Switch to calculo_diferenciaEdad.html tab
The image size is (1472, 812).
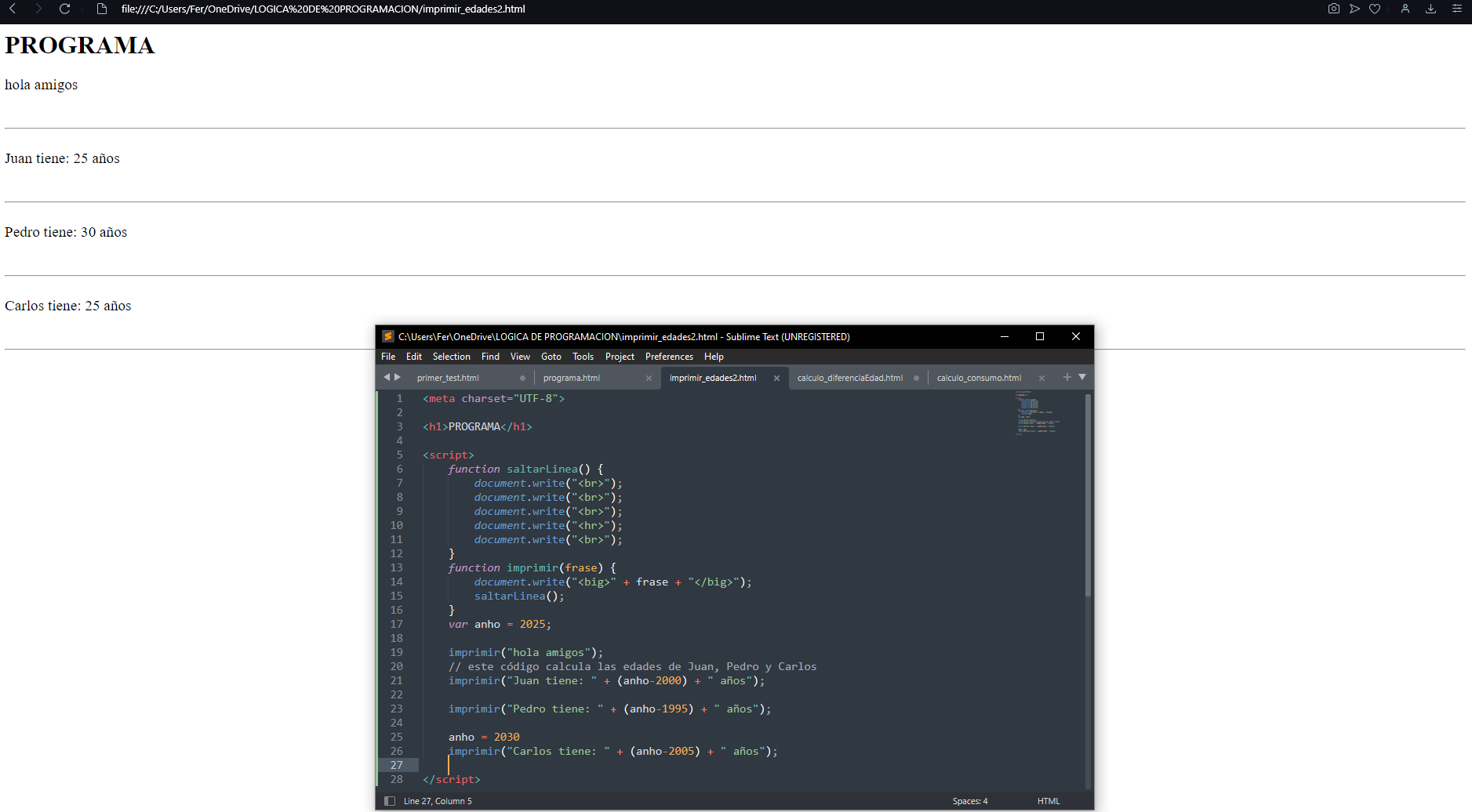click(850, 378)
